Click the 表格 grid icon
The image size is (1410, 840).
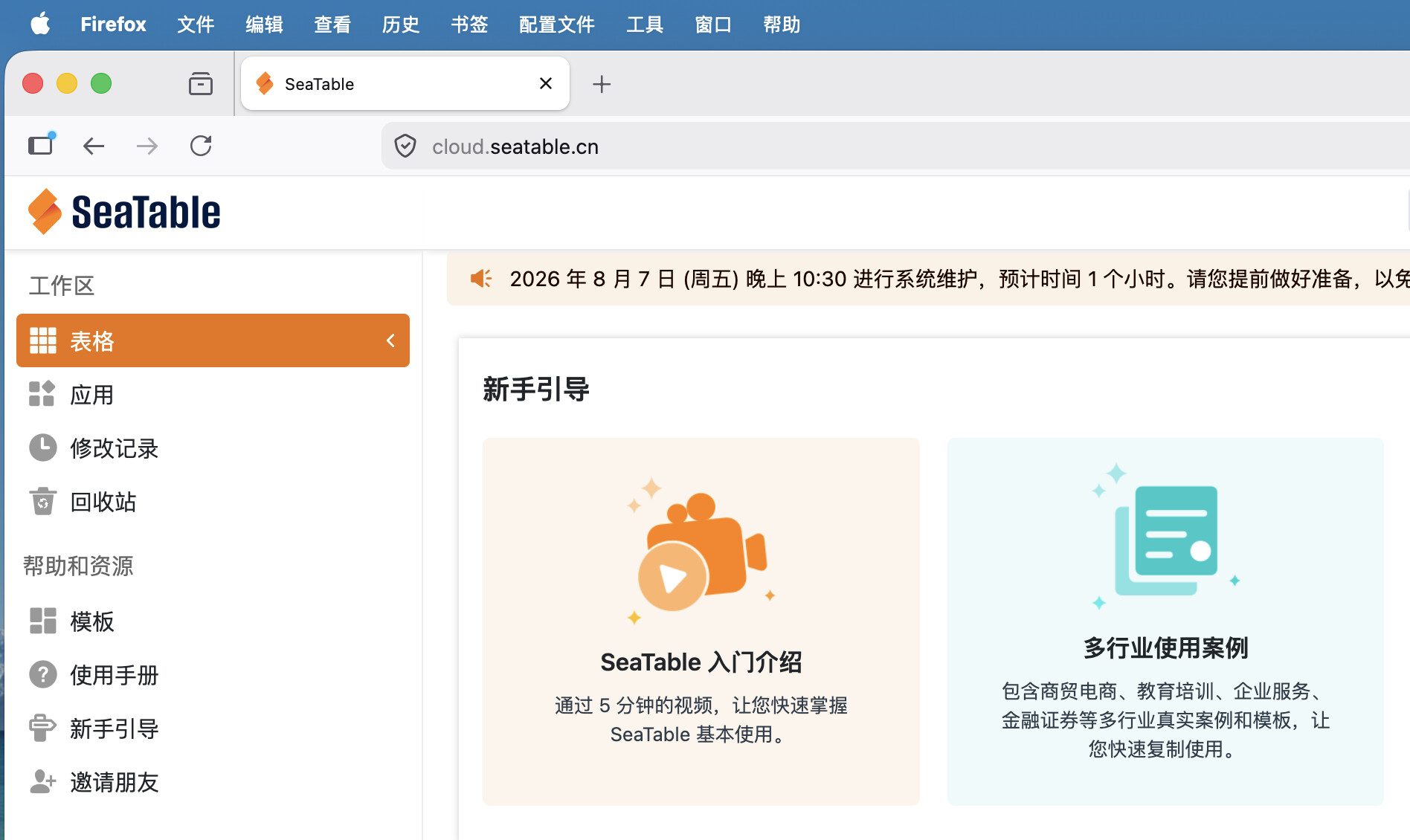tap(43, 340)
